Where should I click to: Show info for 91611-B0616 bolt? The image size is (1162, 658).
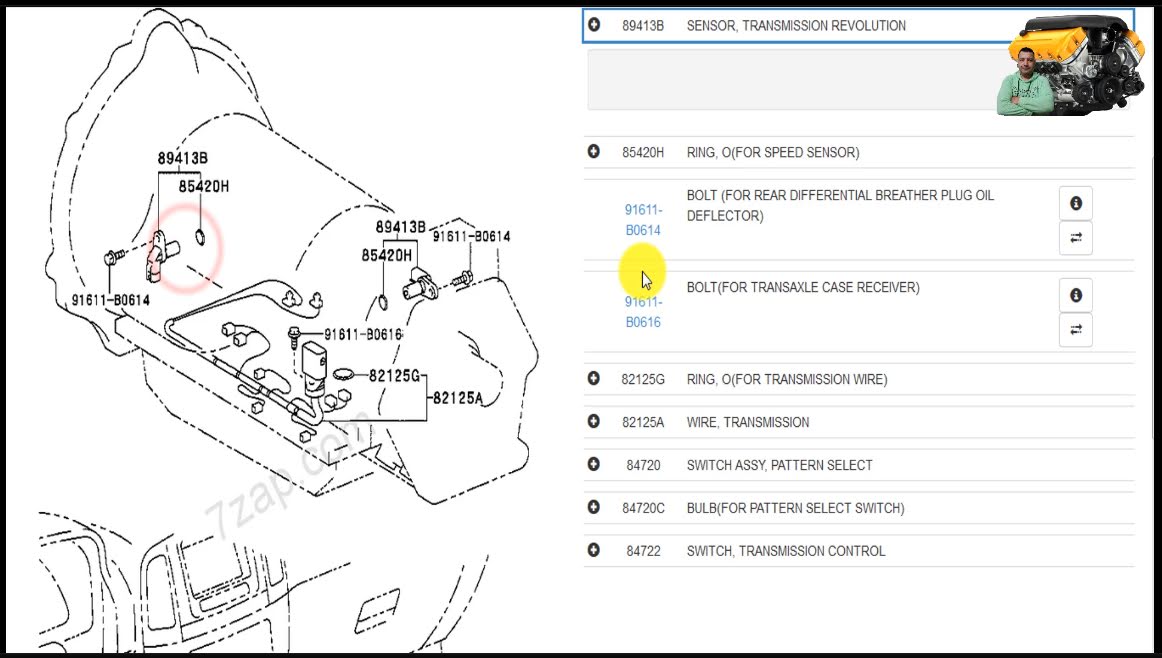point(1075,295)
